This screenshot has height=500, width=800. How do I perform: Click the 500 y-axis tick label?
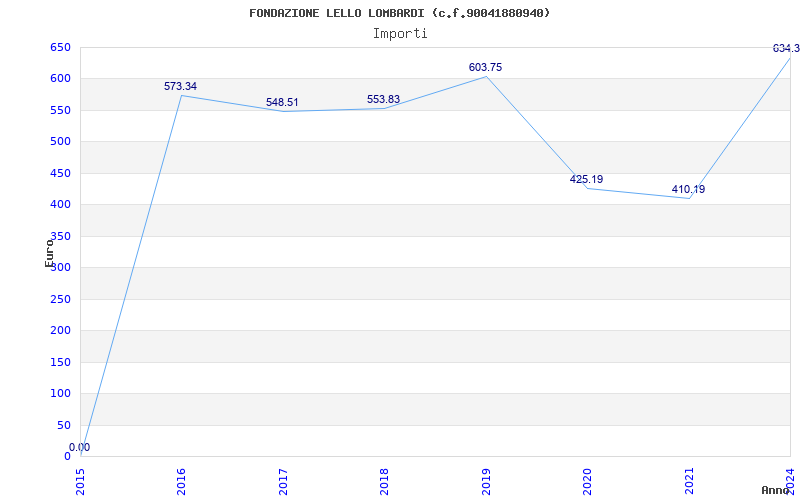(60, 142)
